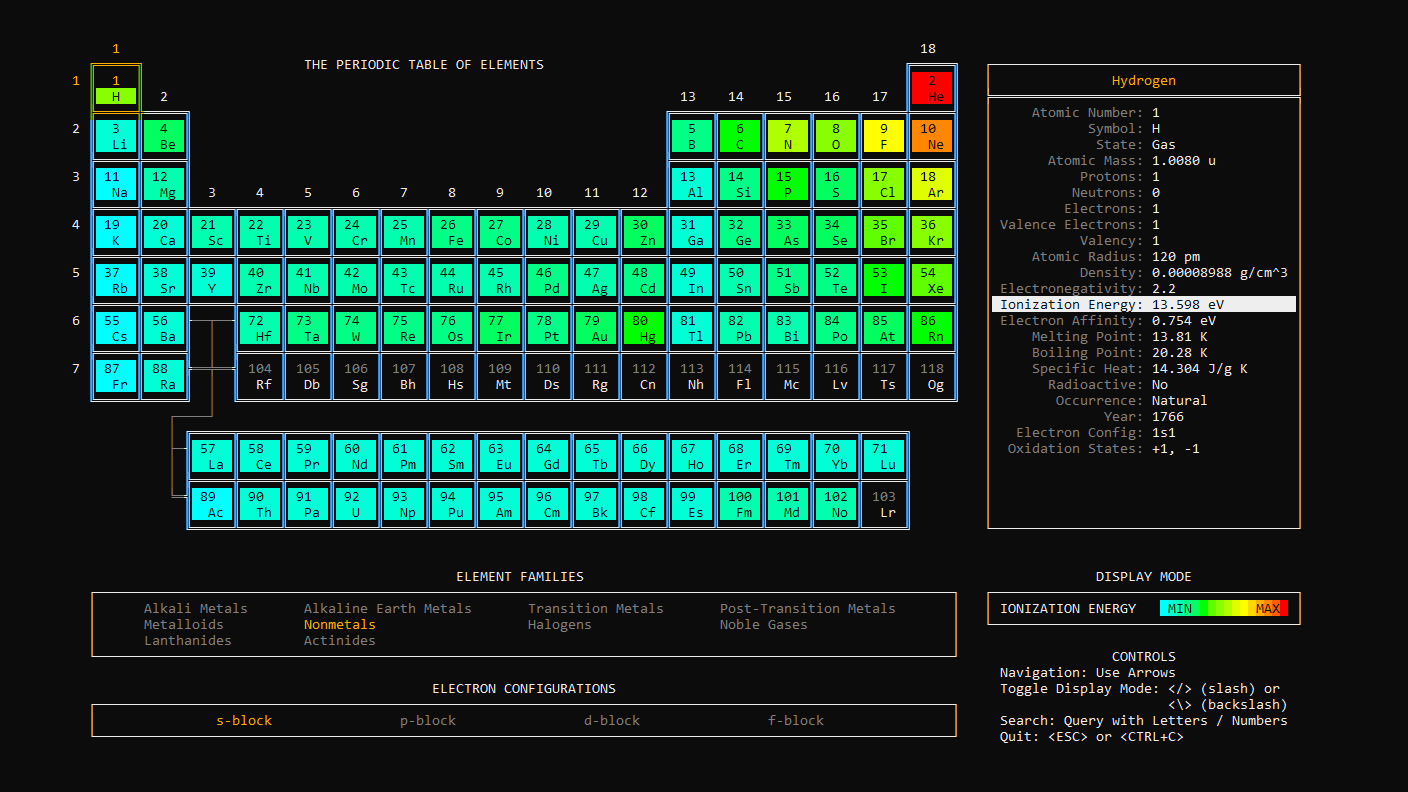Click the highlighted Ionization Energy info row
Screen dimensions: 1408x792
click(x=1143, y=304)
